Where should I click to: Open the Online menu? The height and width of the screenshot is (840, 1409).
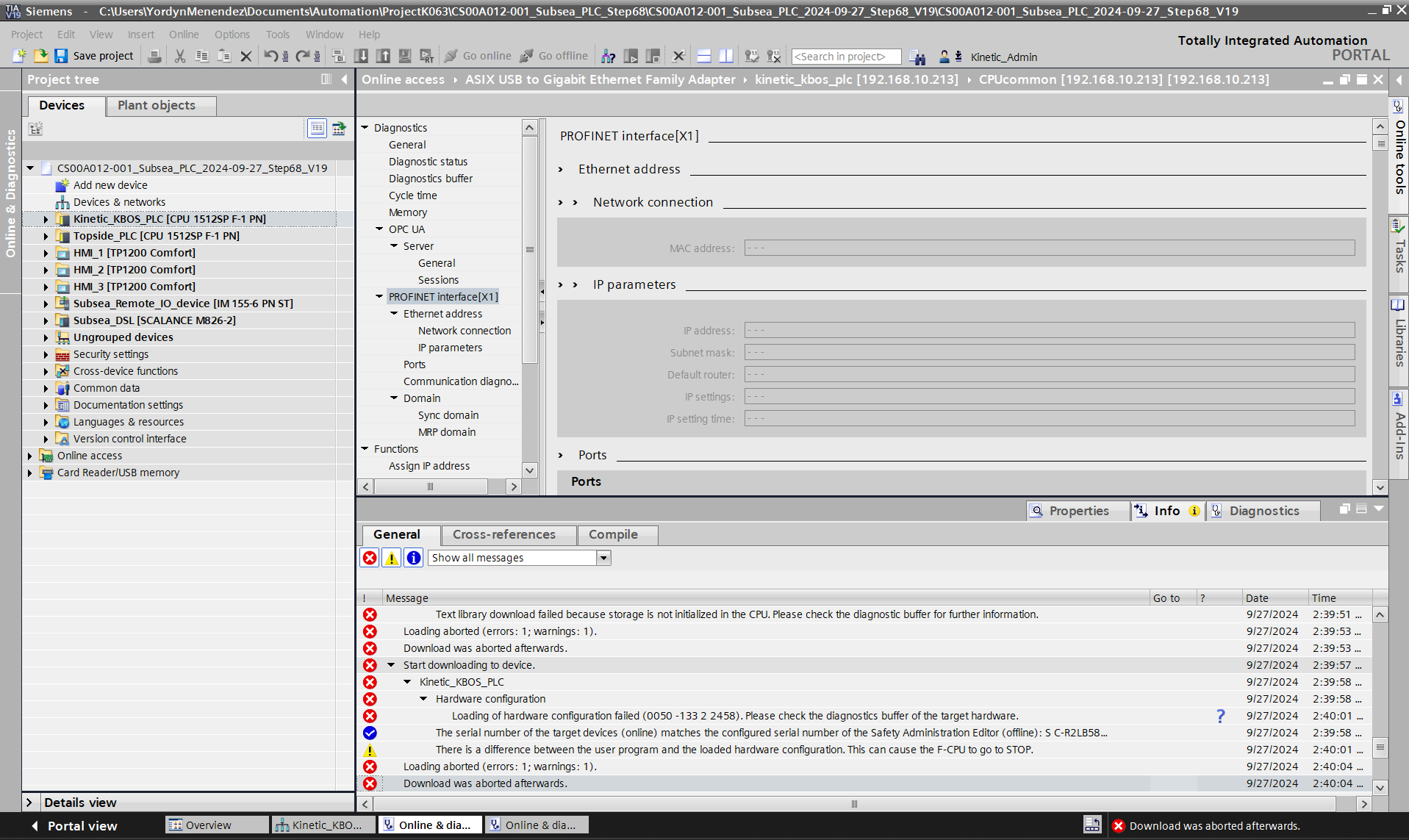click(183, 35)
